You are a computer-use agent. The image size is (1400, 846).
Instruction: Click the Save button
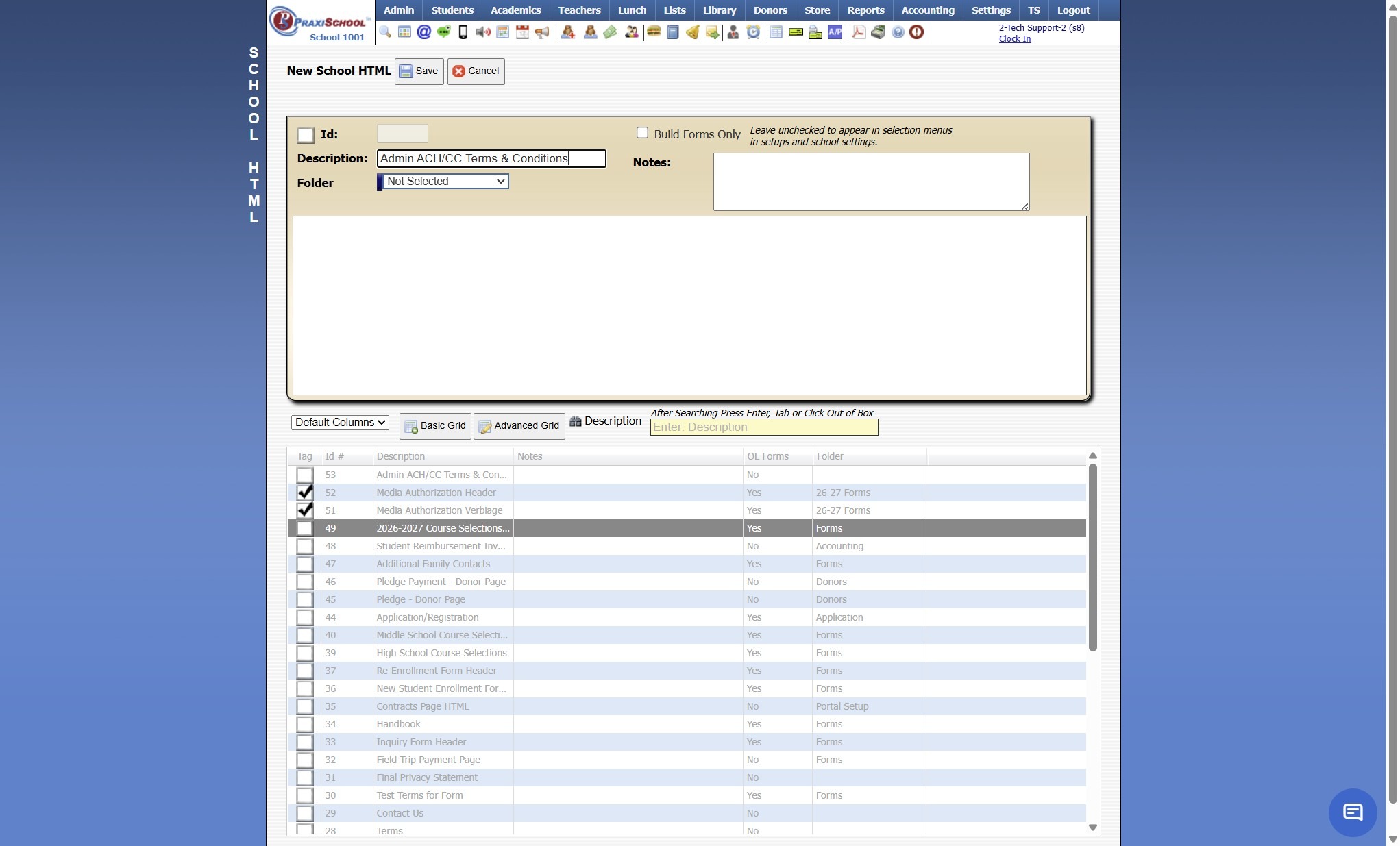point(419,71)
